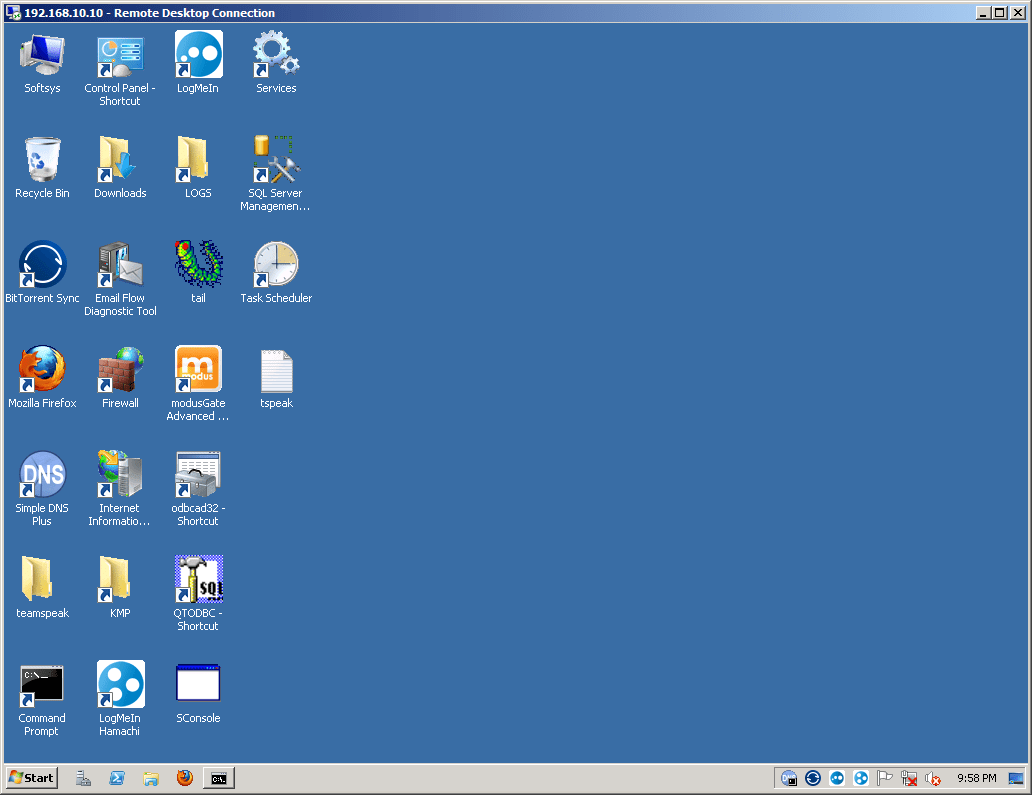Open the Action Center flag in the tray
This screenshot has height=795, width=1032.
885,779
